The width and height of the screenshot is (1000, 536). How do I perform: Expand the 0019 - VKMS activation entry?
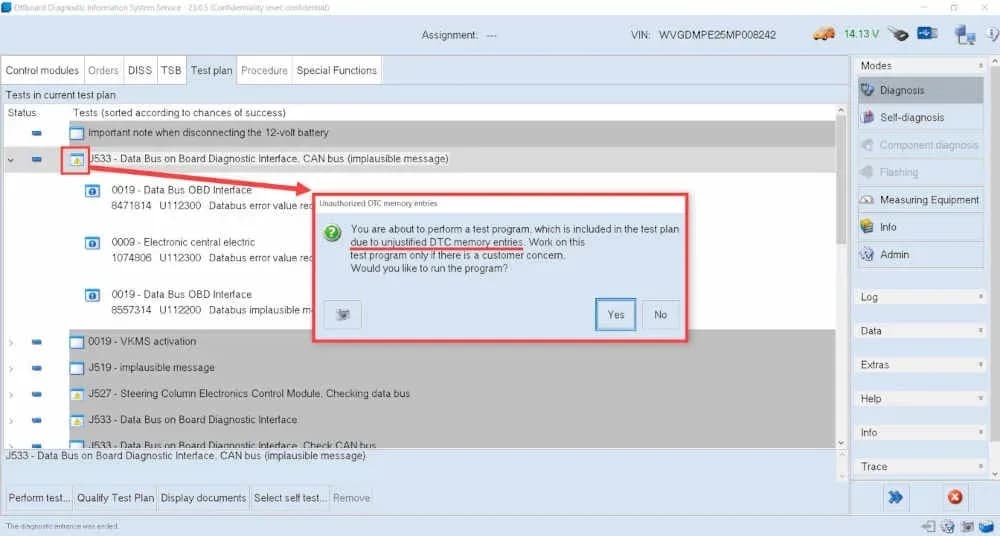[x=10, y=343]
